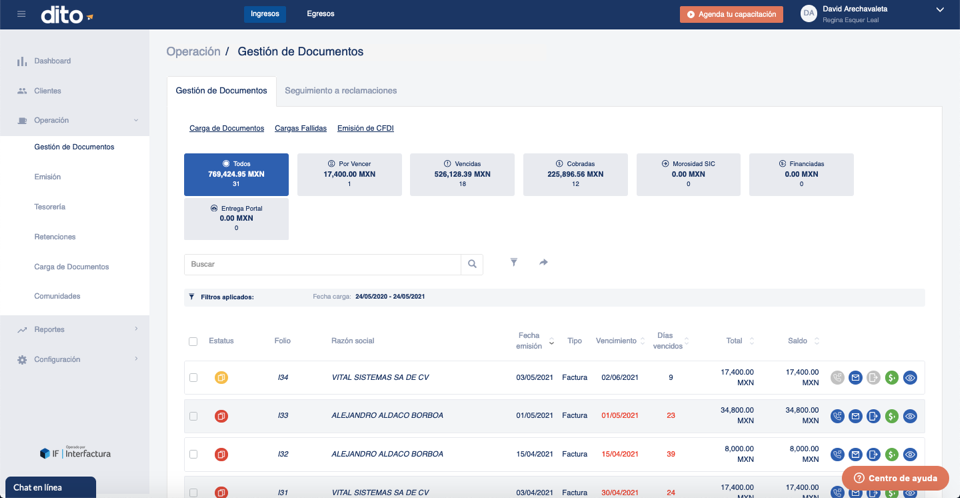Click the search magnifier icon
This screenshot has width=960, height=498.
(x=472, y=264)
